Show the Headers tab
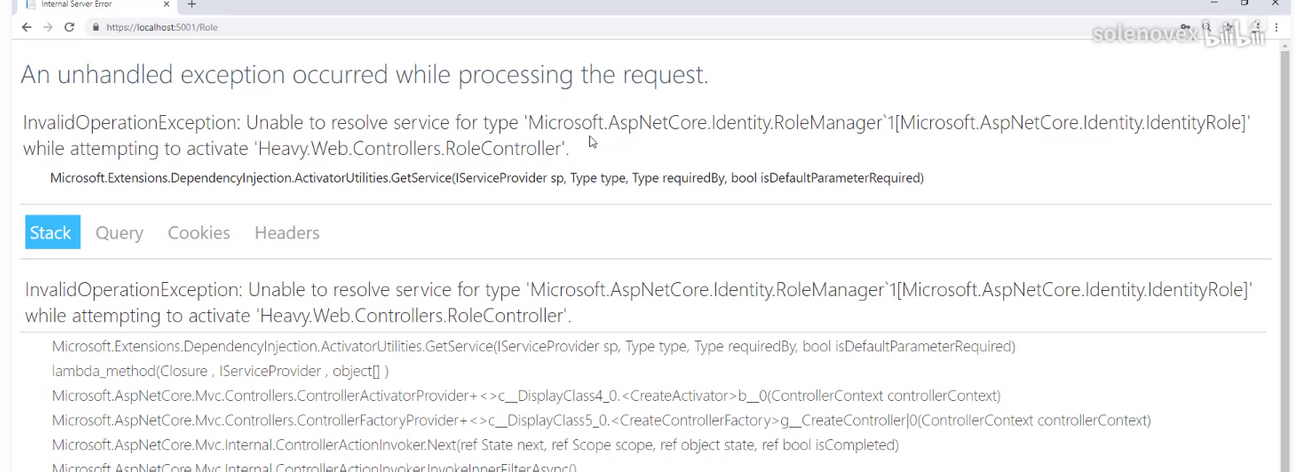The height and width of the screenshot is (472, 1300). (x=286, y=232)
